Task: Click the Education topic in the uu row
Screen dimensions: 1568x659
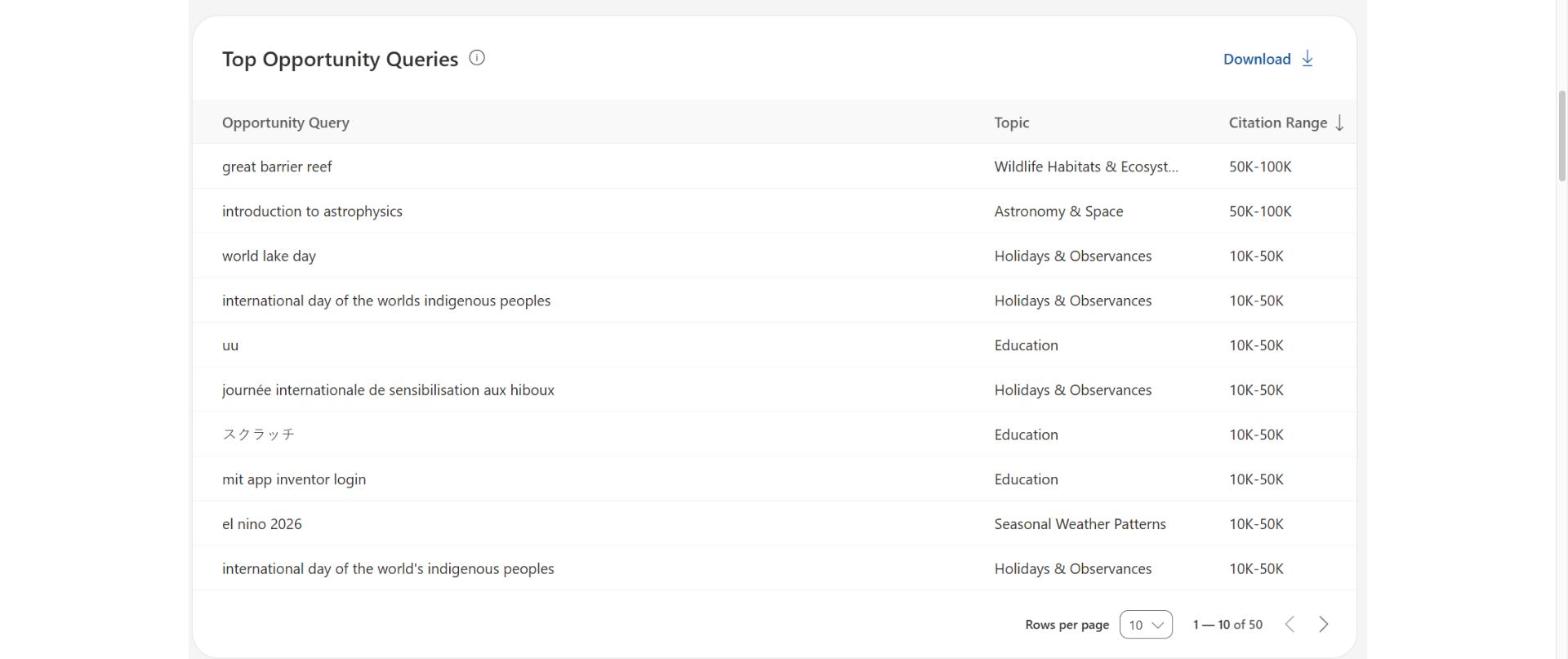Action: tap(1026, 345)
